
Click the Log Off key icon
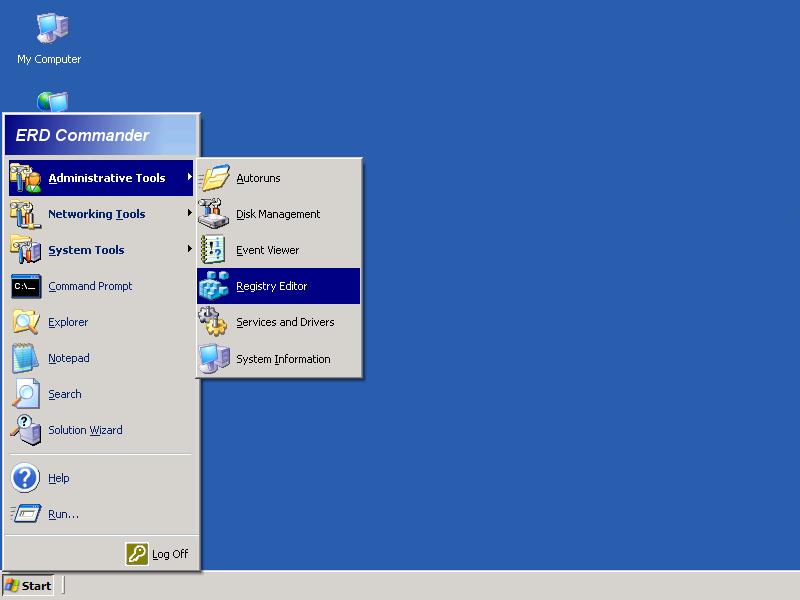137,554
